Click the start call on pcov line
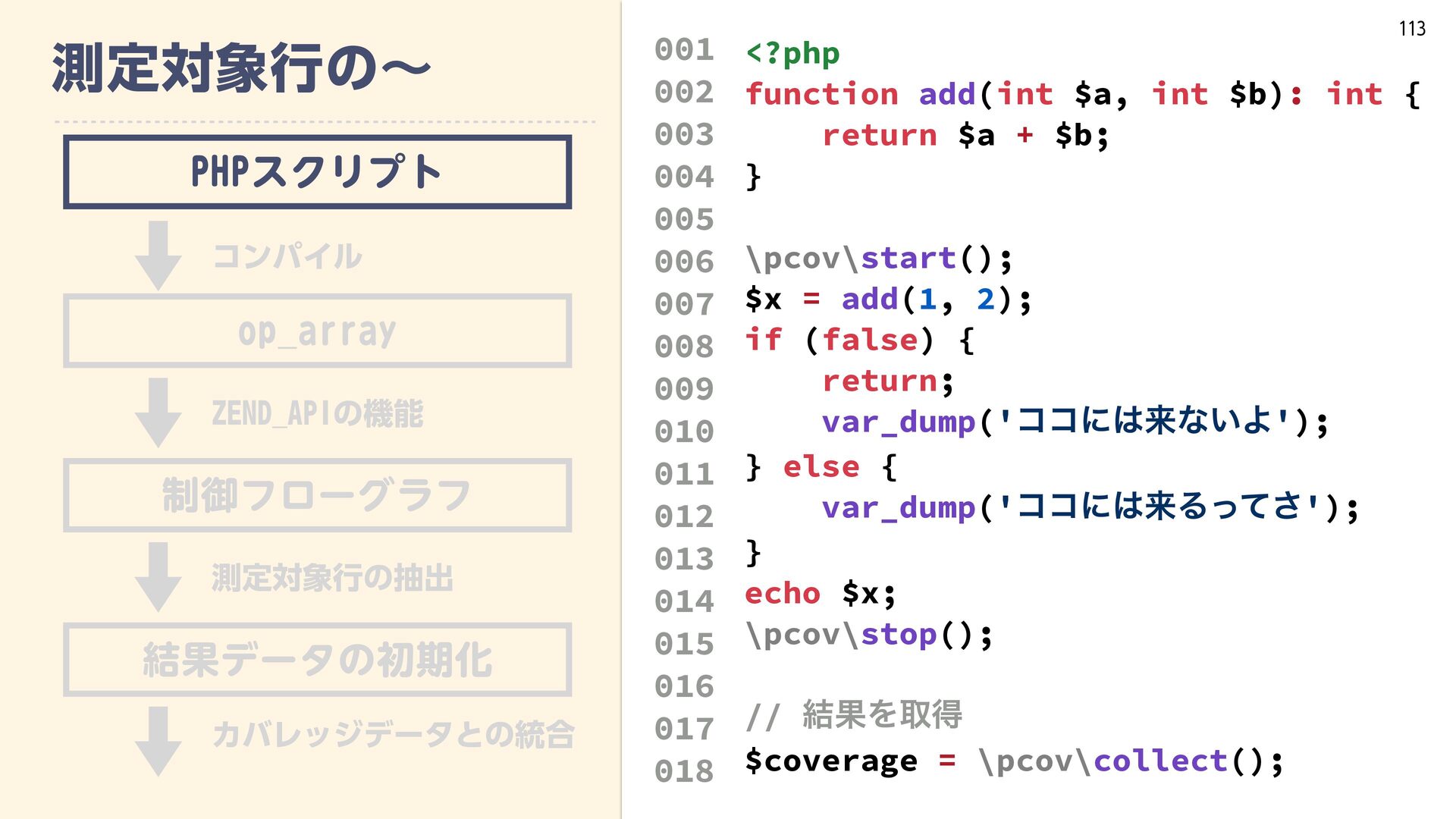This screenshot has width=1456, height=819. (908, 259)
